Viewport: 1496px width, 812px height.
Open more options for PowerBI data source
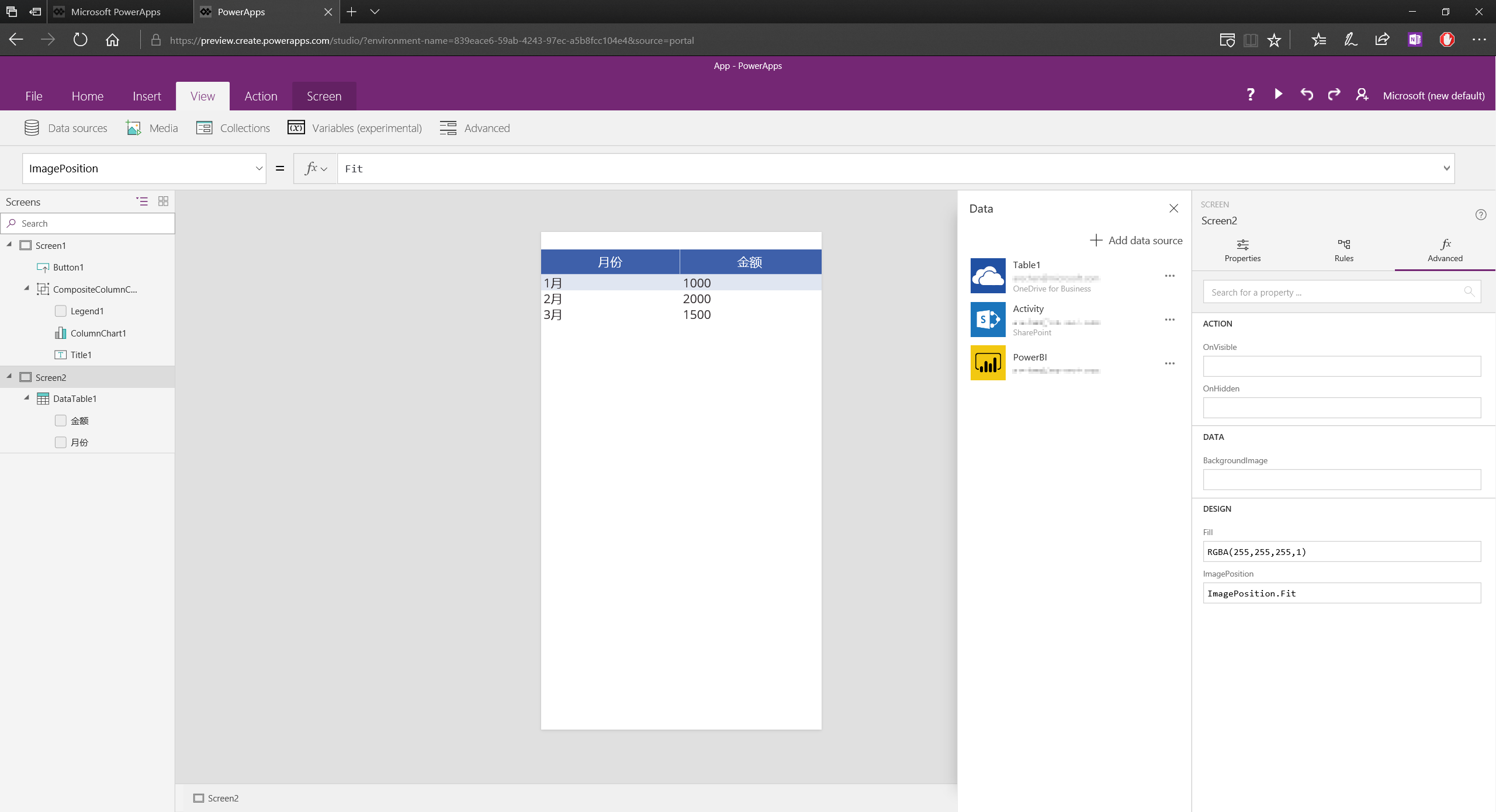1169,363
